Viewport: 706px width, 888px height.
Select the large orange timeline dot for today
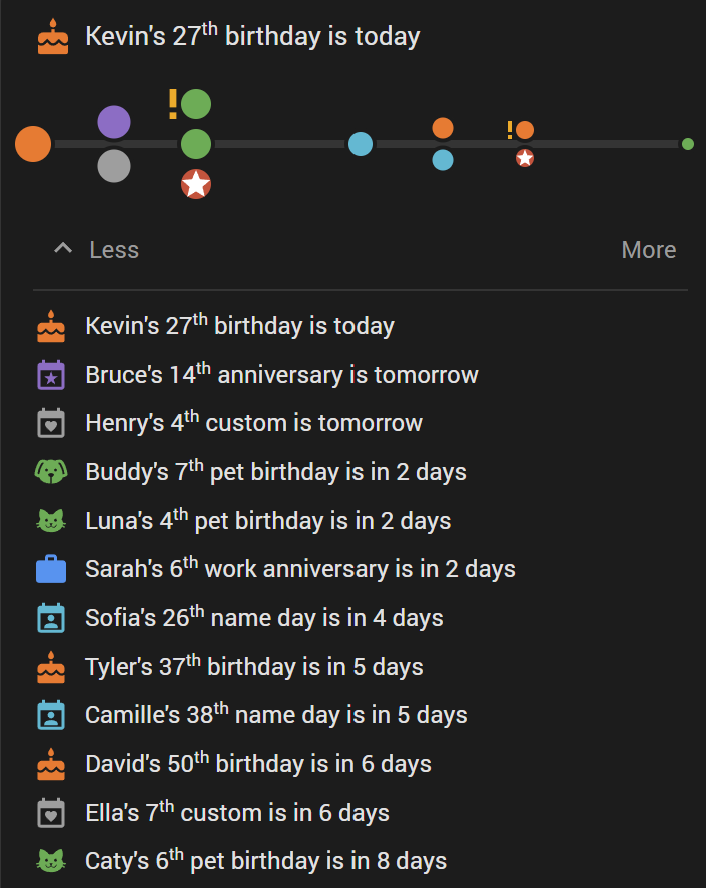tap(33, 144)
